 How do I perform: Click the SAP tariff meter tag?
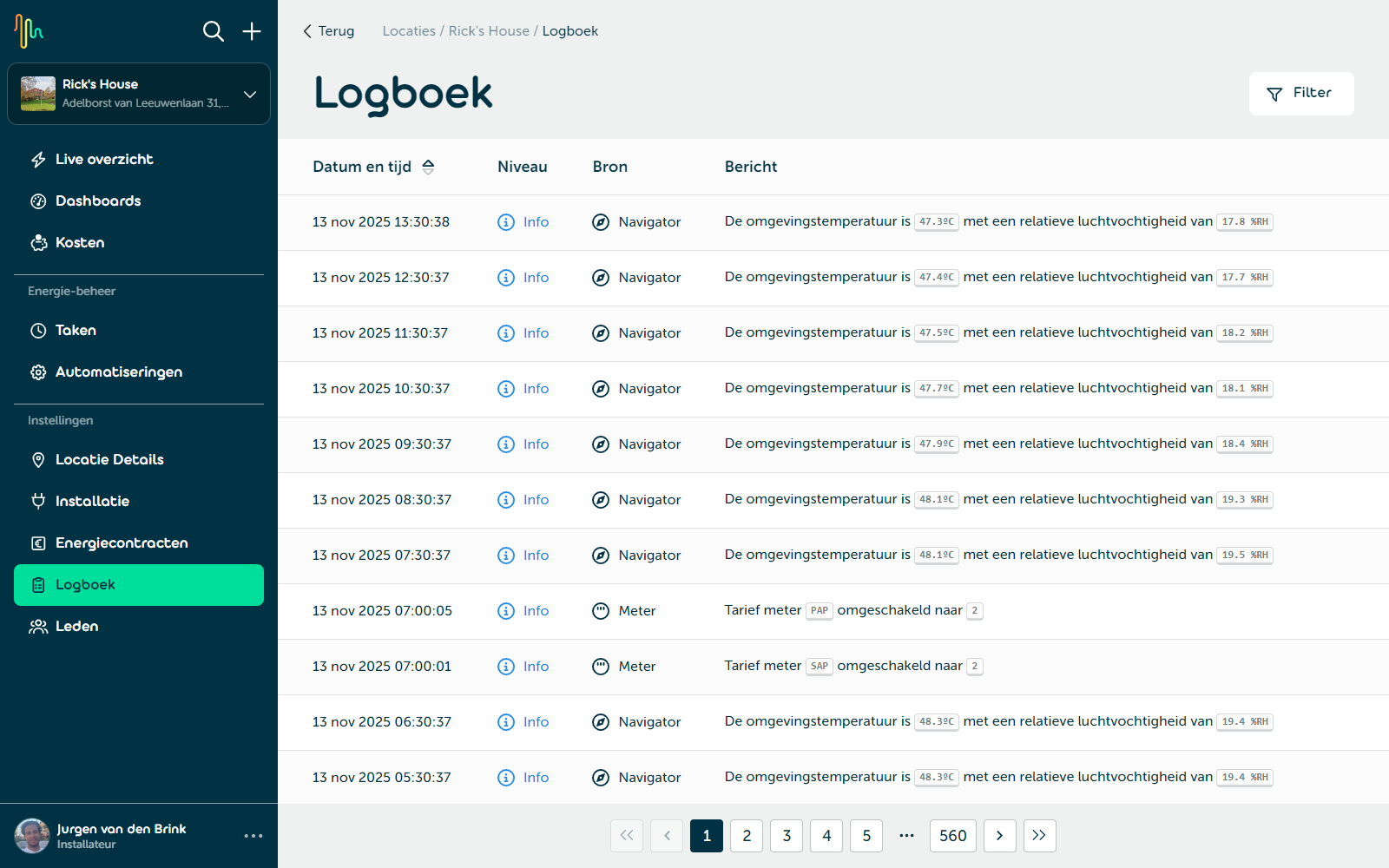tap(820, 667)
